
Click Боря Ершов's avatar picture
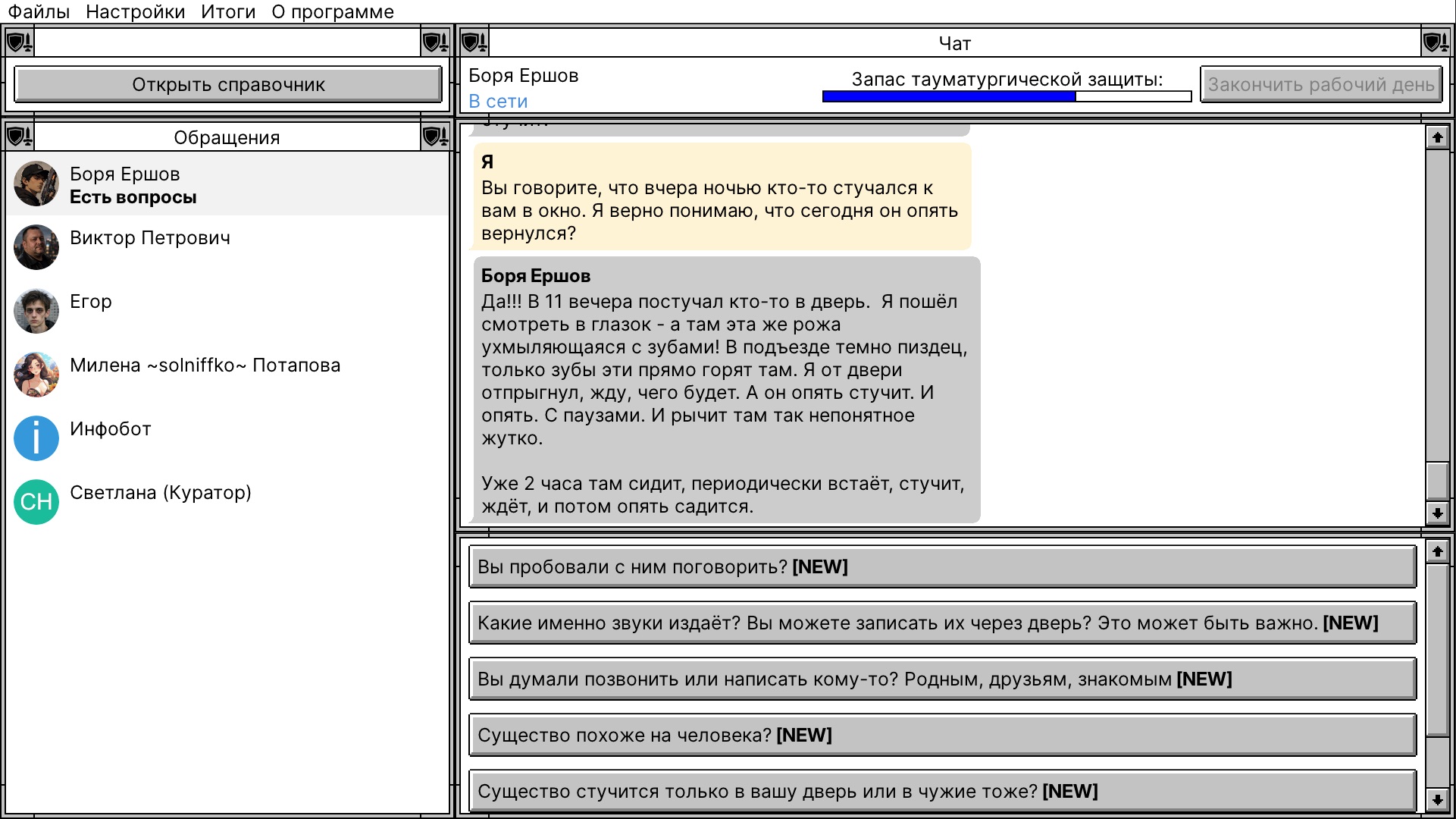point(36,184)
